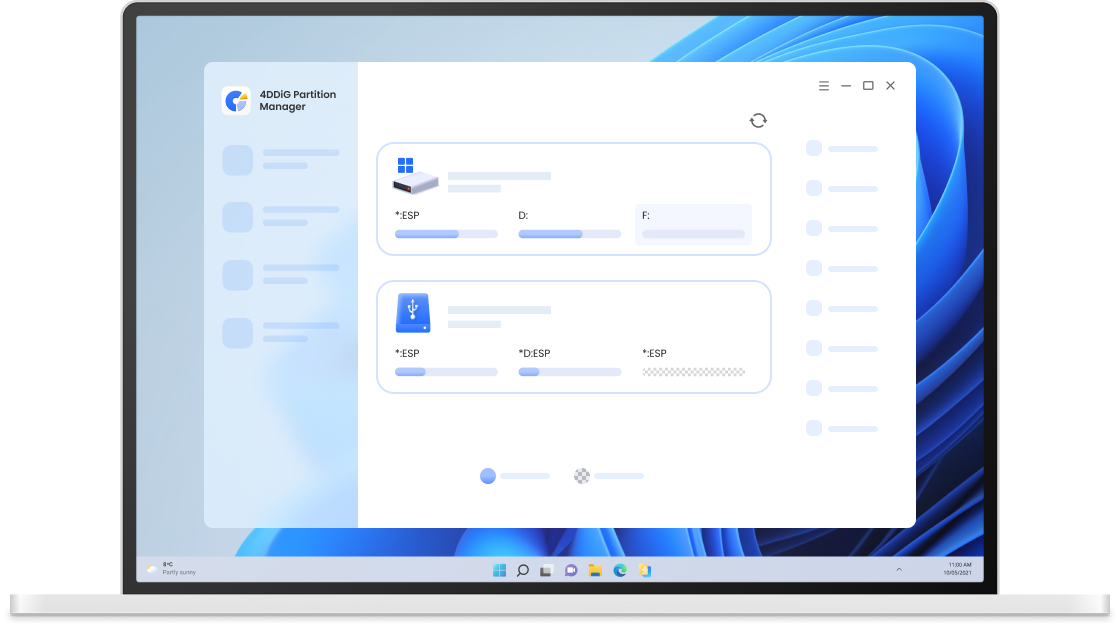This screenshot has width=1120, height=625.
Task: Click the blue used-space legend circle
Action: 488,476
